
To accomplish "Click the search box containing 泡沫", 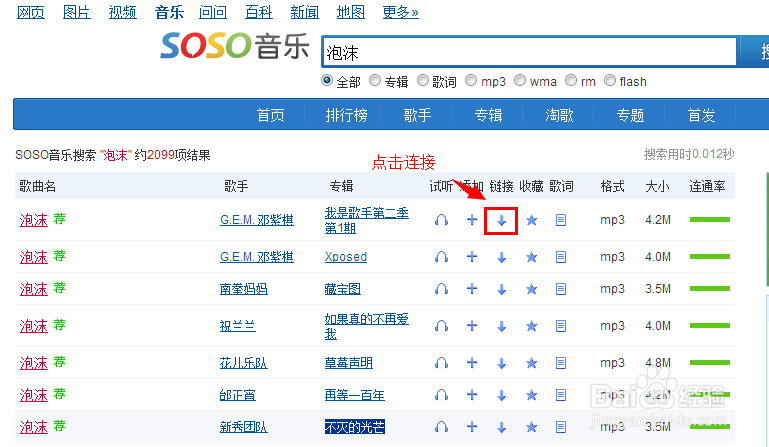I will [530, 52].
